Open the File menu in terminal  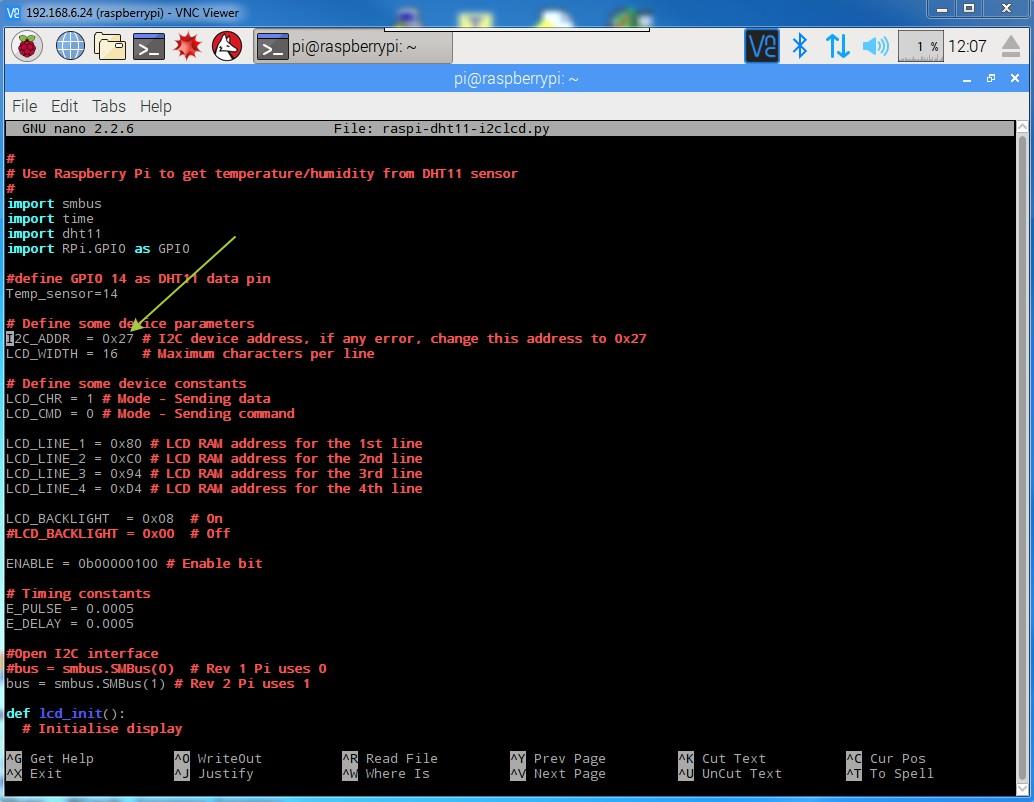[24, 106]
